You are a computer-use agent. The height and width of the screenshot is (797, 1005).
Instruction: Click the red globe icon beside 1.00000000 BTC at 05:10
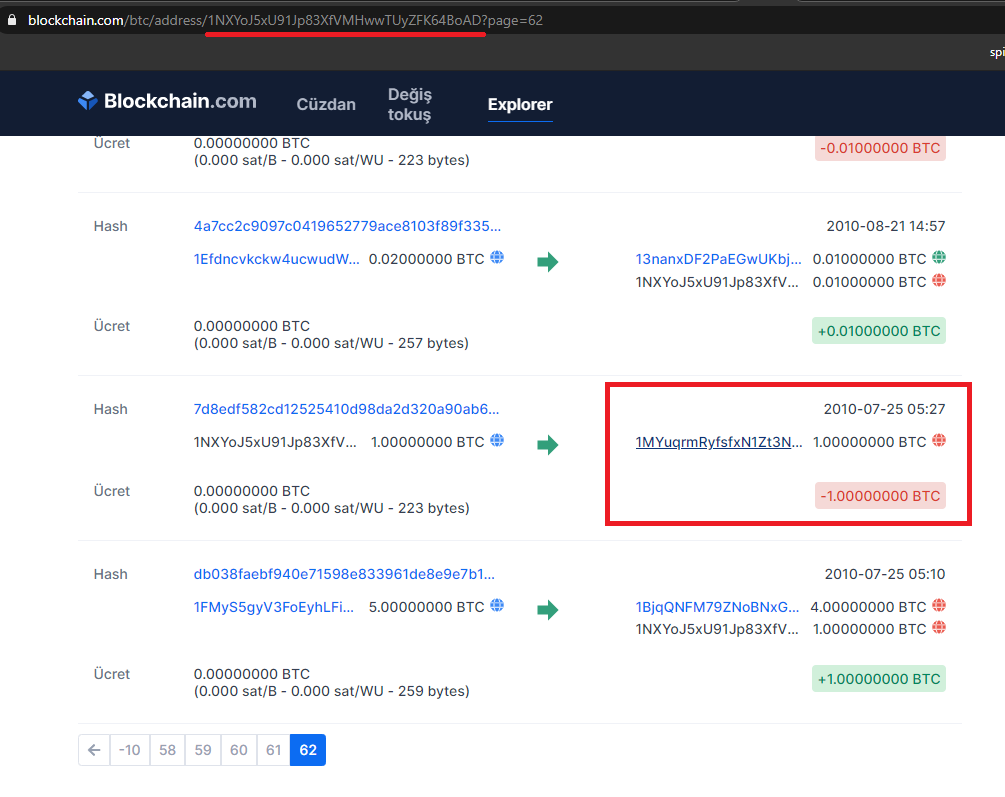[939, 628]
